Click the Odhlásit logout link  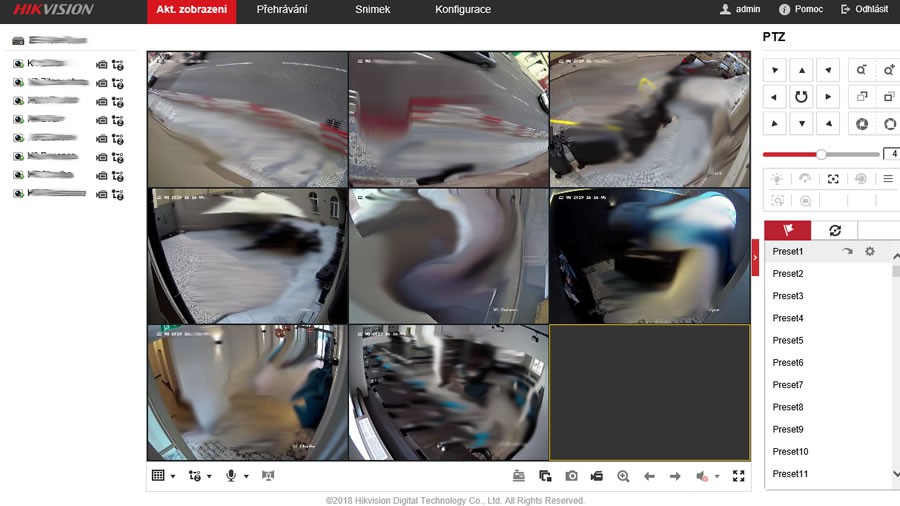point(864,10)
